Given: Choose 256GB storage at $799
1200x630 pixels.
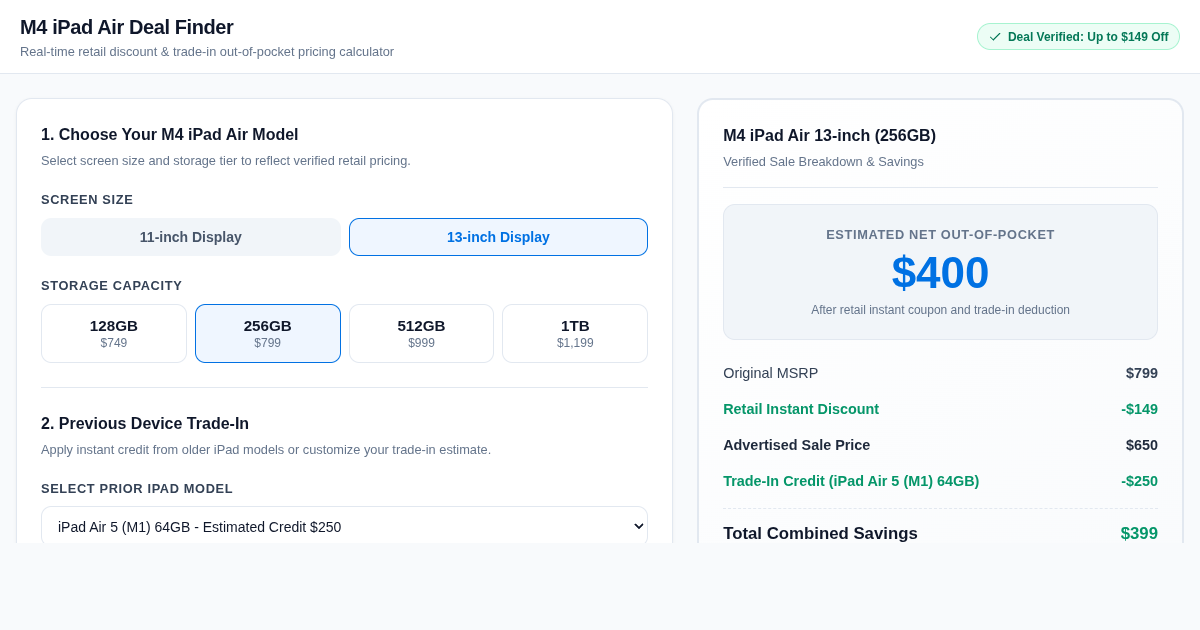Looking at the screenshot, I should point(268,333).
